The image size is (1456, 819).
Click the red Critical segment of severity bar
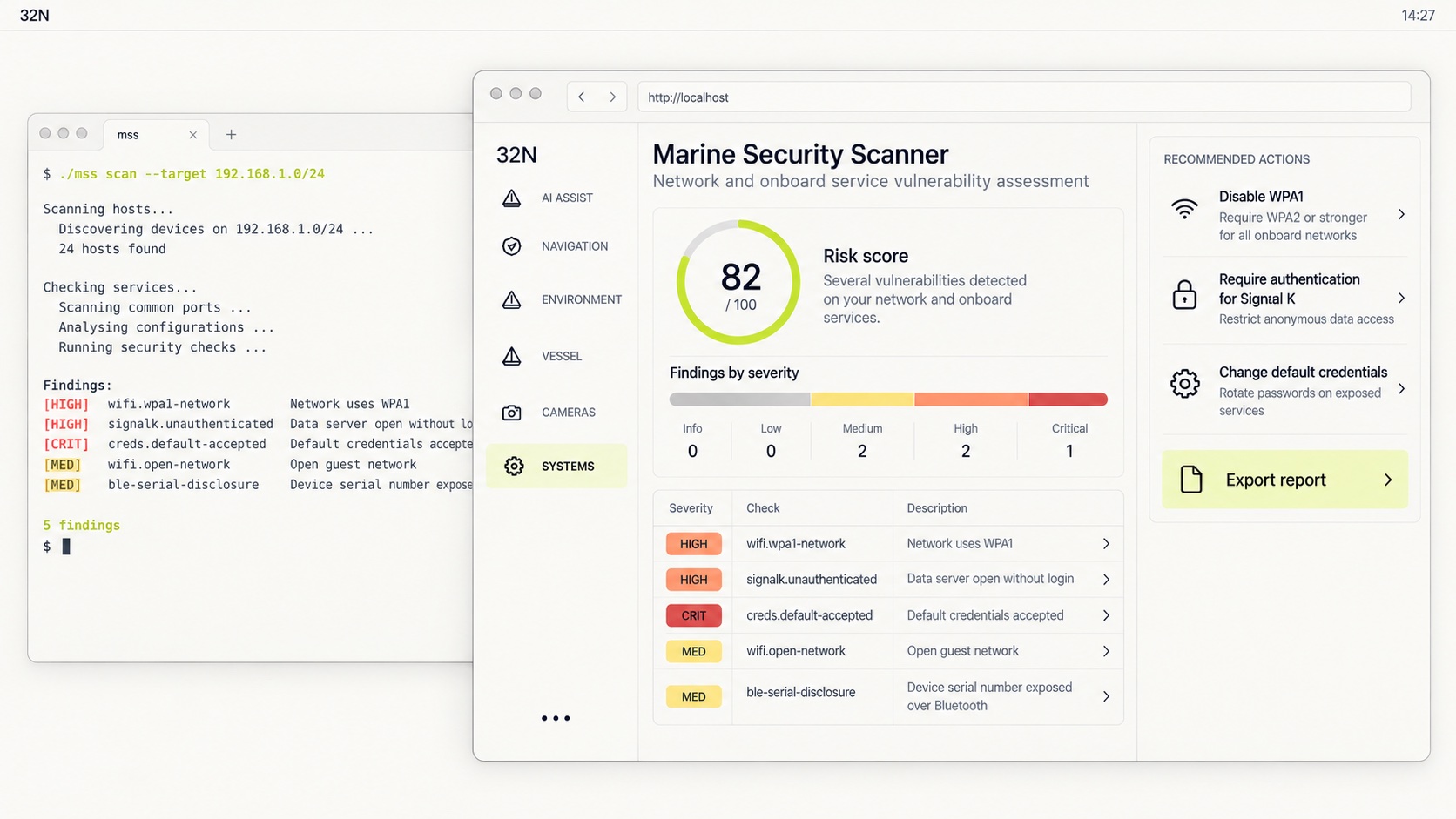[x=1068, y=399]
